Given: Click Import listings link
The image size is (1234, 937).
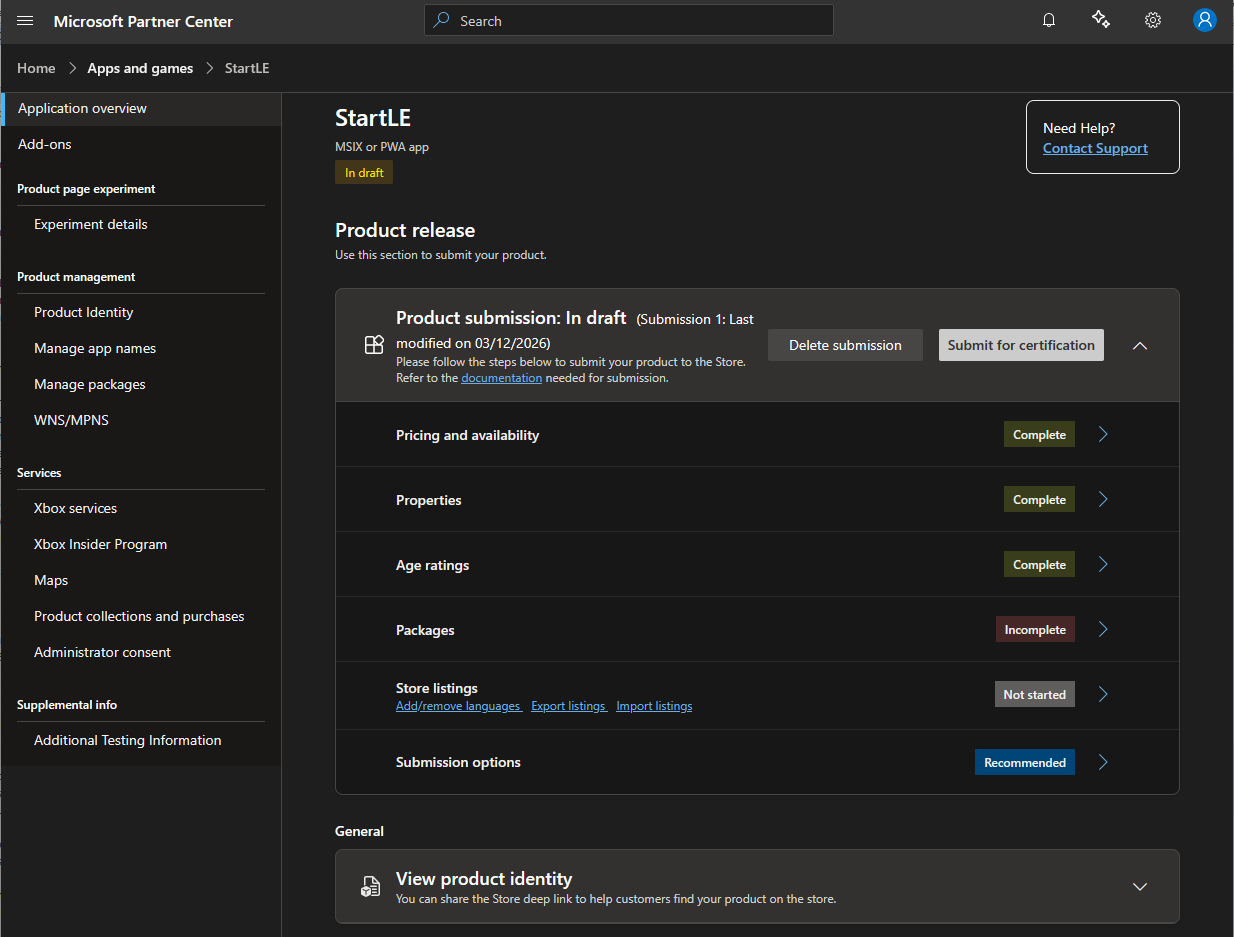Looking at the screenshot, I should 654,706.
